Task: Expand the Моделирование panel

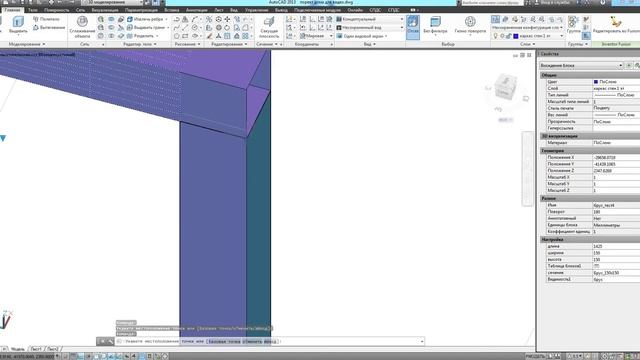Action: point(27,44)
